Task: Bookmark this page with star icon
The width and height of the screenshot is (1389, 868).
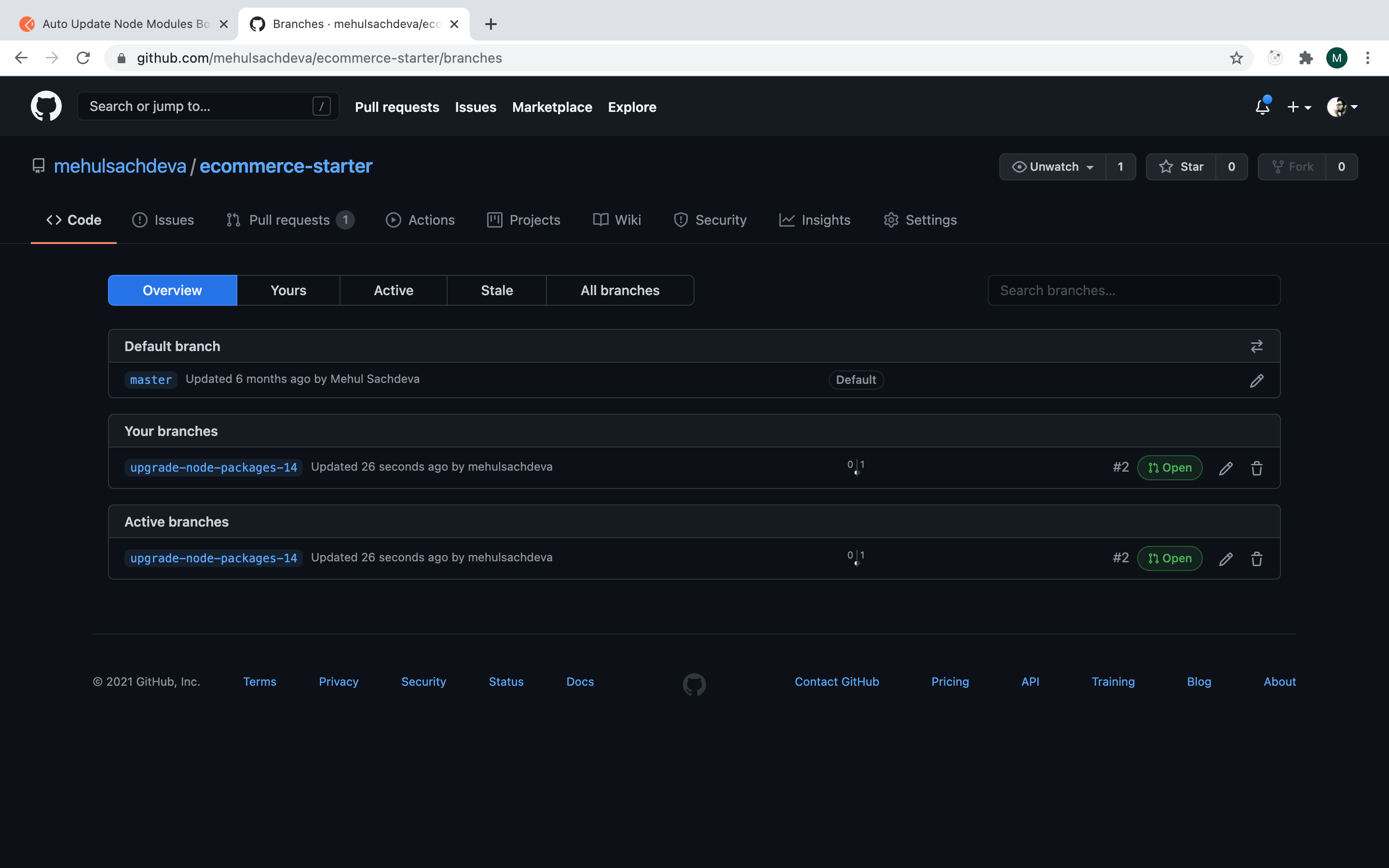Action: tap(1236, 58)
